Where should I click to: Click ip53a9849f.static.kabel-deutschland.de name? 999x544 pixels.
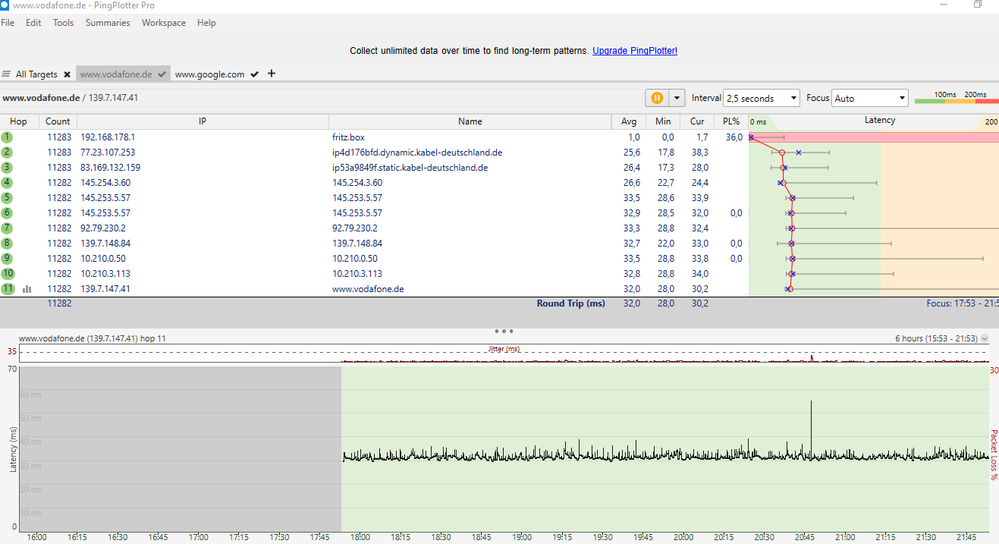[410, 168]
